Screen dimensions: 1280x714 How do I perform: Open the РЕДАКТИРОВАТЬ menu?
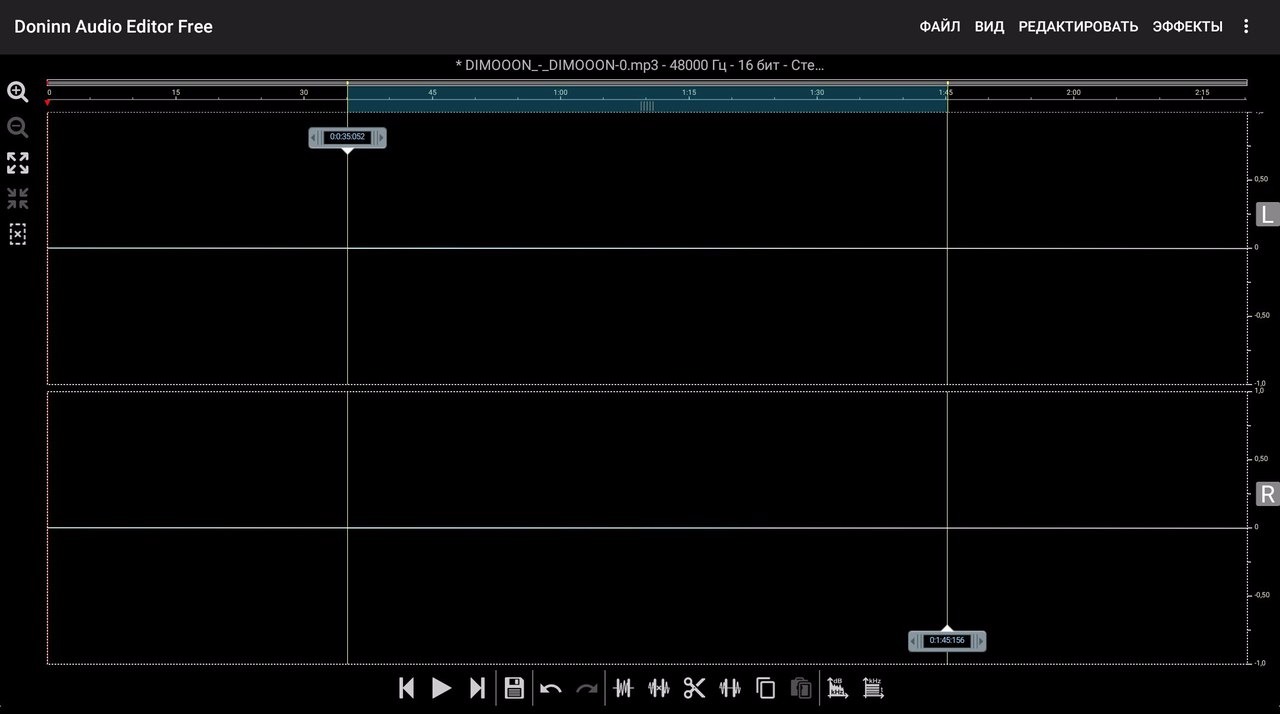pyautogui.click(x=1078, y=27)
